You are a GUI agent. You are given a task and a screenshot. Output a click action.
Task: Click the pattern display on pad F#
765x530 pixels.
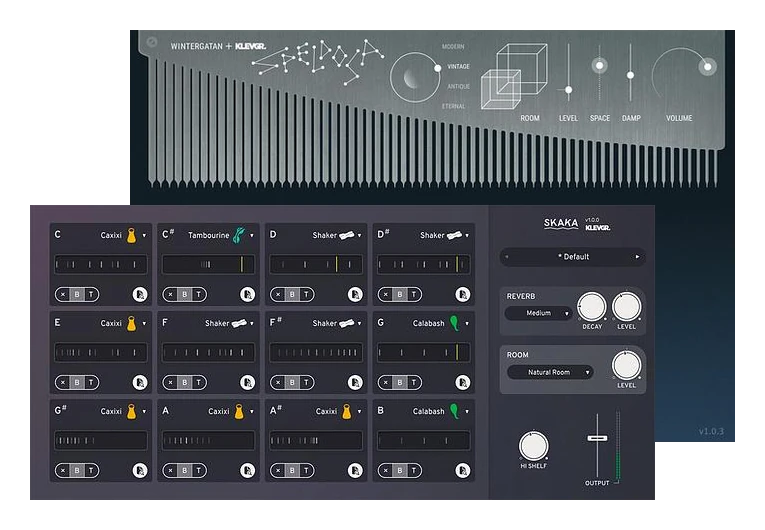(316, 352)
